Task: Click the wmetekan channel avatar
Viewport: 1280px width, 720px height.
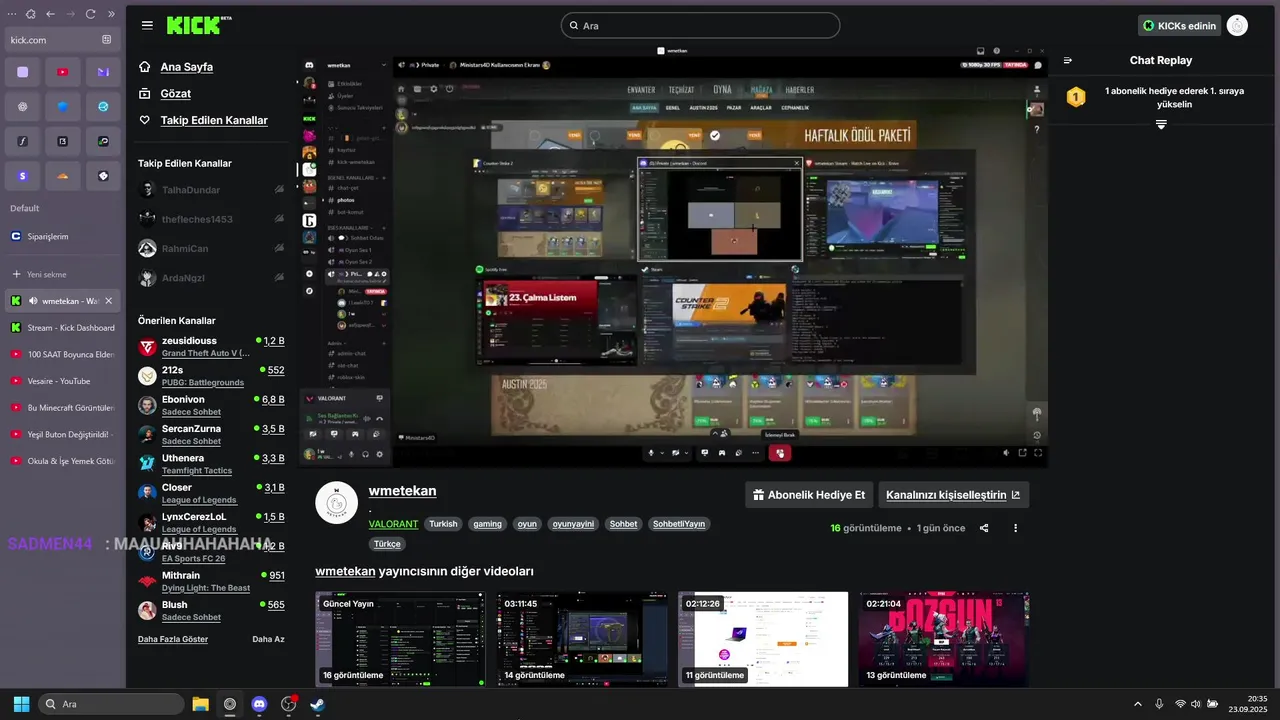Action: 337,503
